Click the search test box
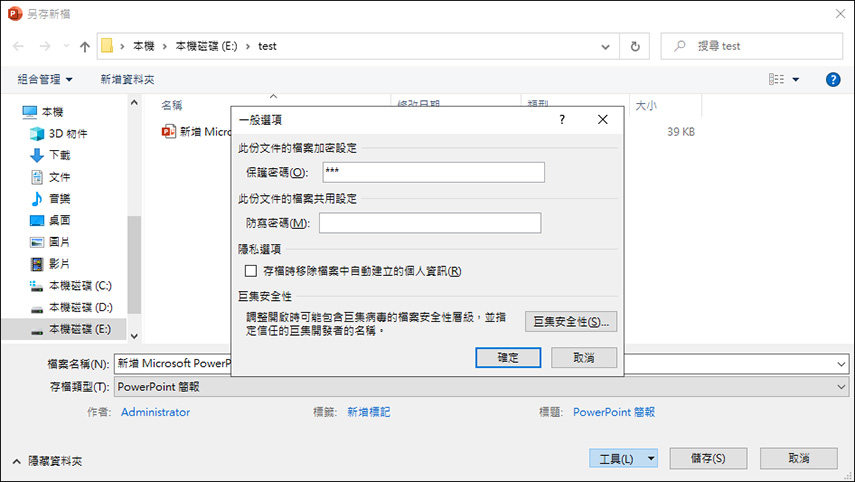This screenshot has width=855, height=482. click(751, 46)
